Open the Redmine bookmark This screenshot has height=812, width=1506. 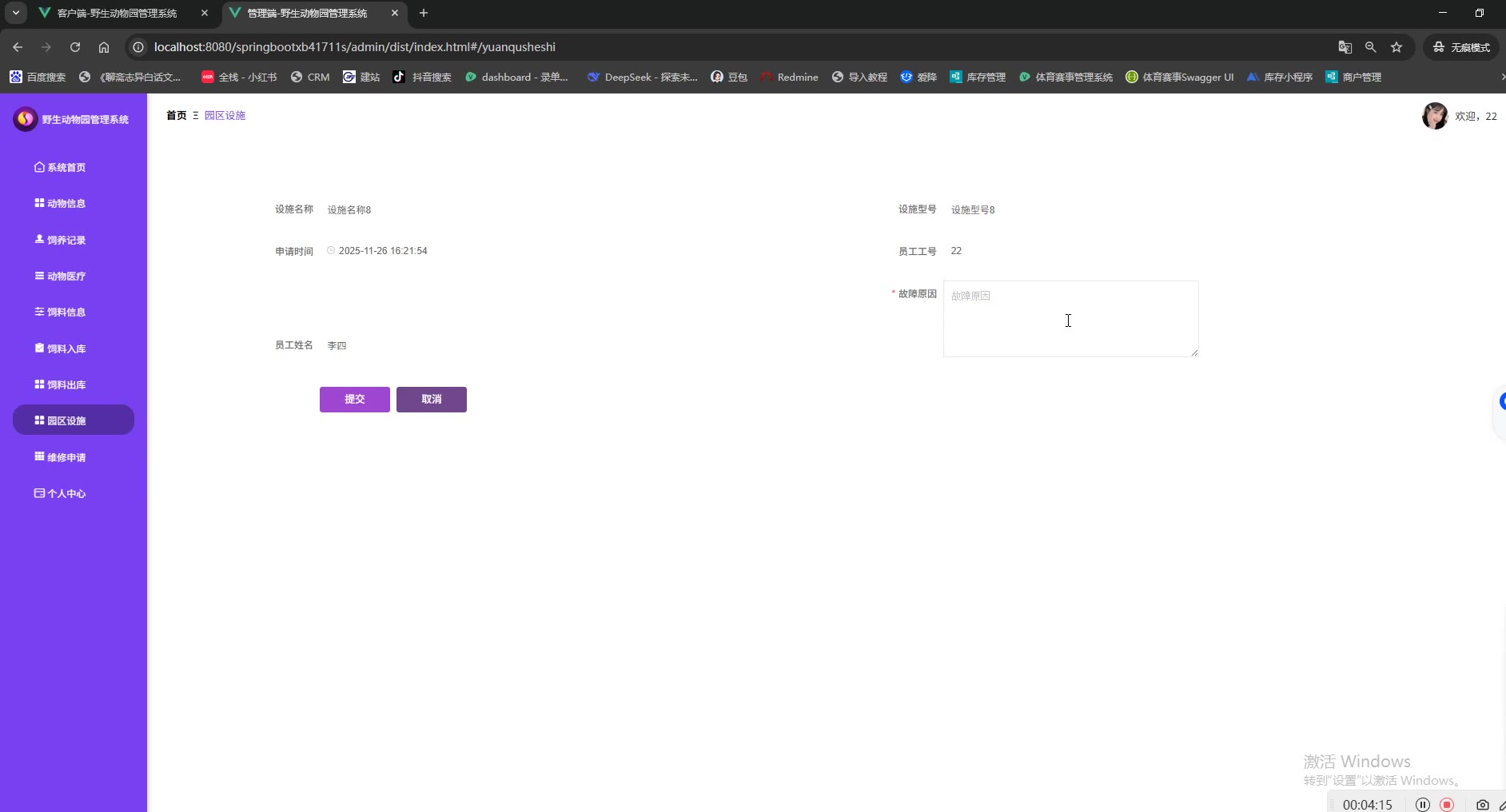coord(789,78)
